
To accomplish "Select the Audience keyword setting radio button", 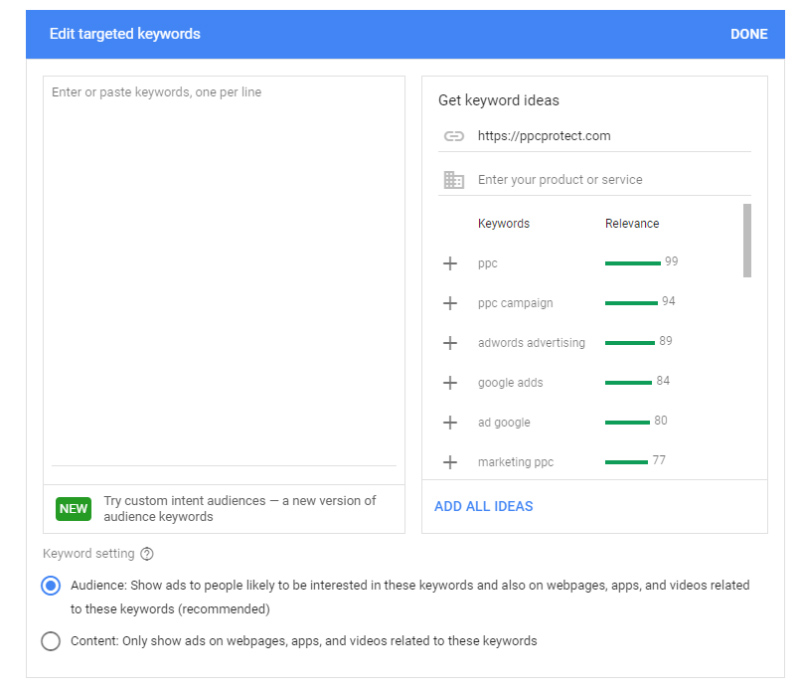I will click(51, 586).
